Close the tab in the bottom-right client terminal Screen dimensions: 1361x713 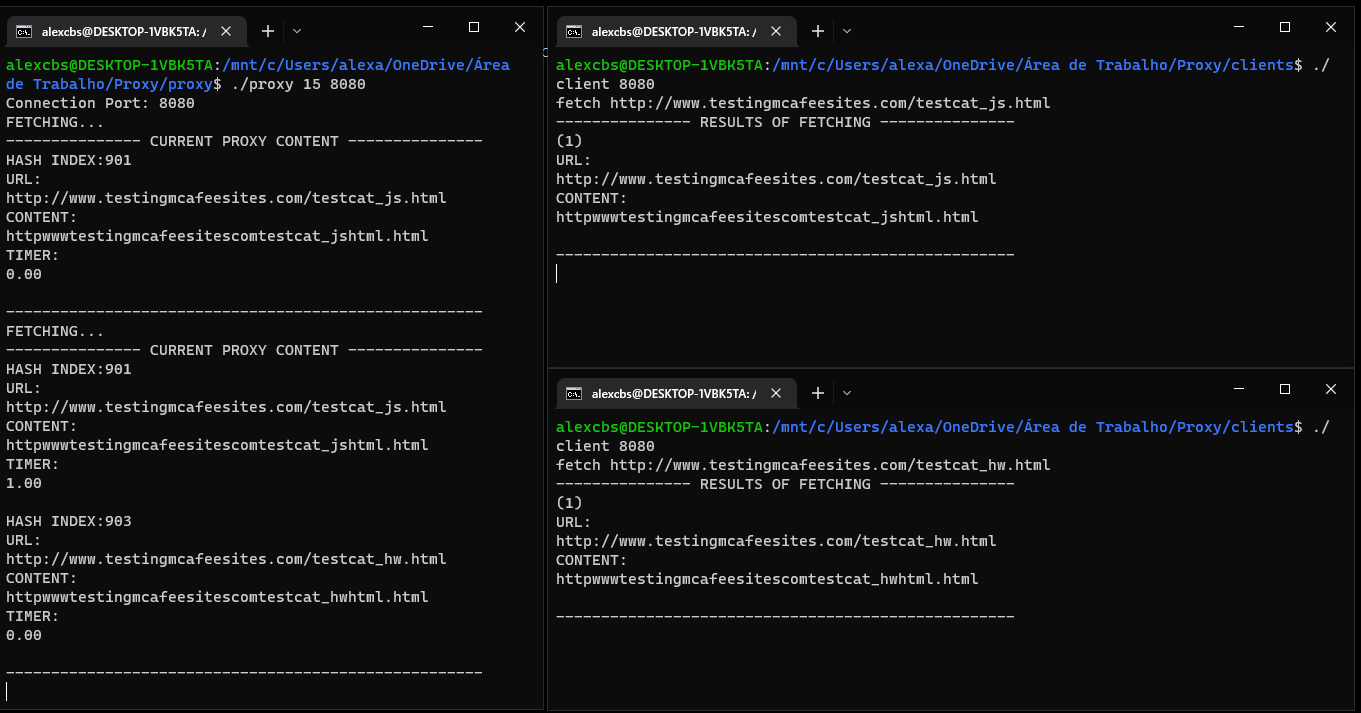point(776,393)
